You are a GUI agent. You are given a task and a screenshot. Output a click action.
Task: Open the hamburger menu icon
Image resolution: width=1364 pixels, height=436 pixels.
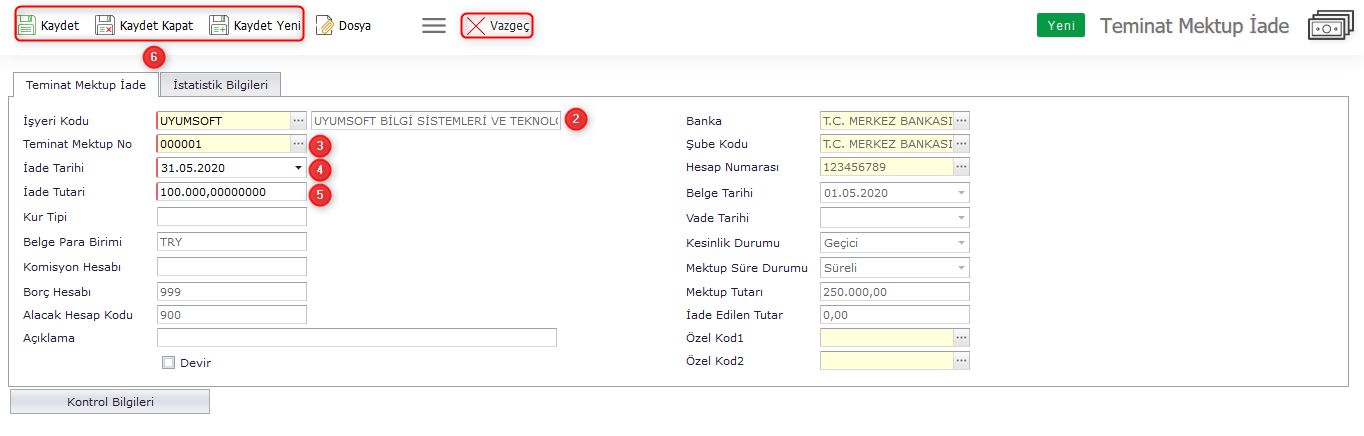pyautogui.click(x=433, y=26)
